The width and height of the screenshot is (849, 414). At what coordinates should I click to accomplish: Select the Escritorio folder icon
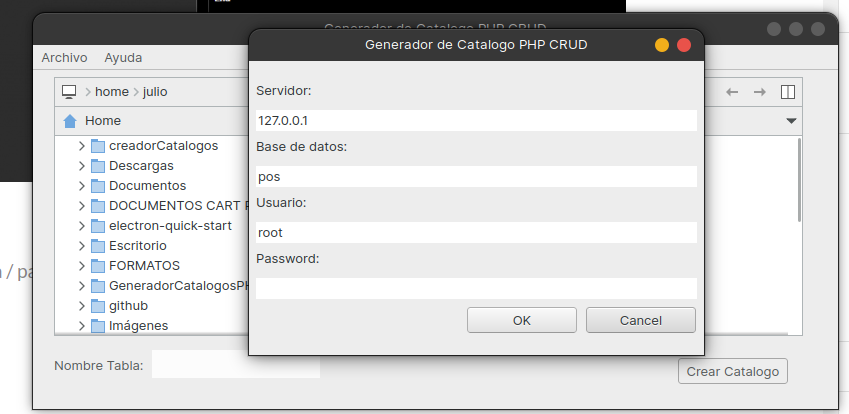click(98, 246)
